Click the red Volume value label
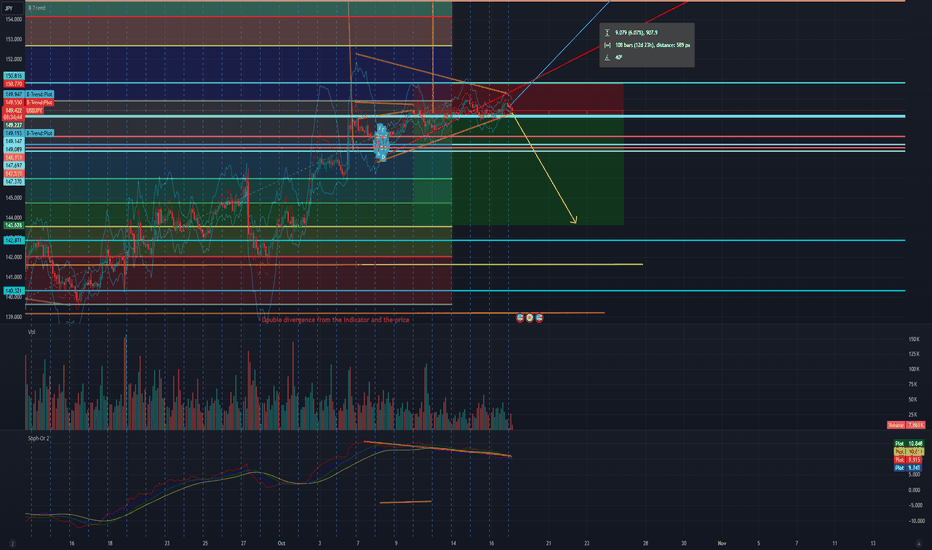Viewport: 932px width, 550px height. point(905,425)
